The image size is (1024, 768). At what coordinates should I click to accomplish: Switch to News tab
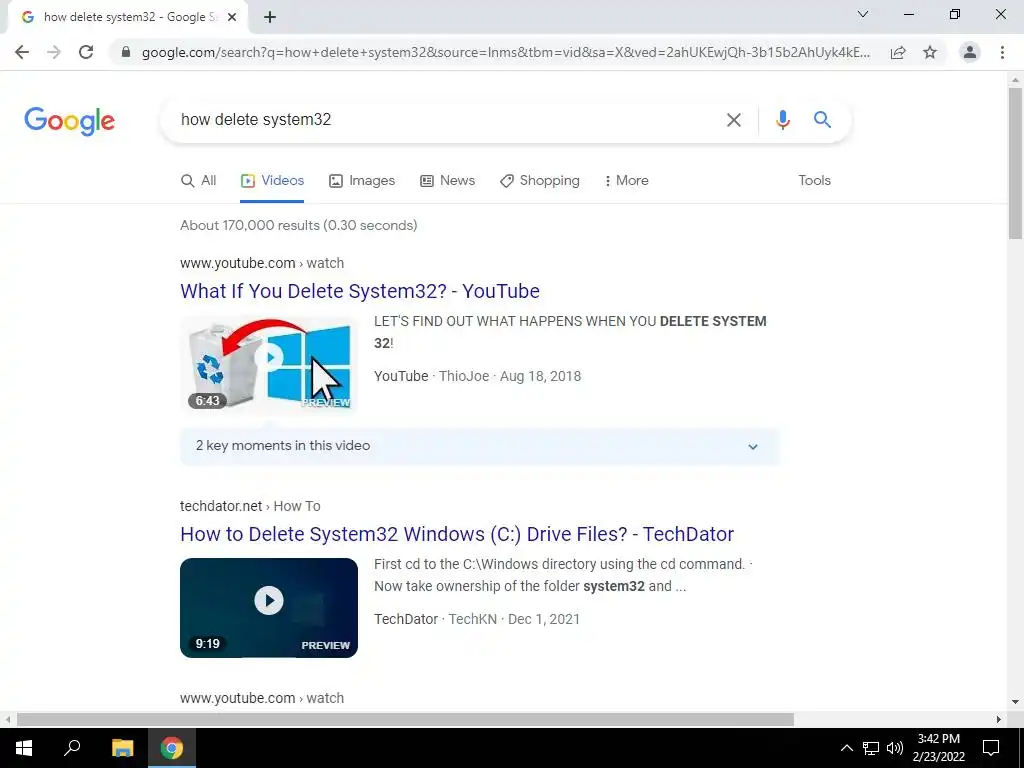click(x=447, y=181)
